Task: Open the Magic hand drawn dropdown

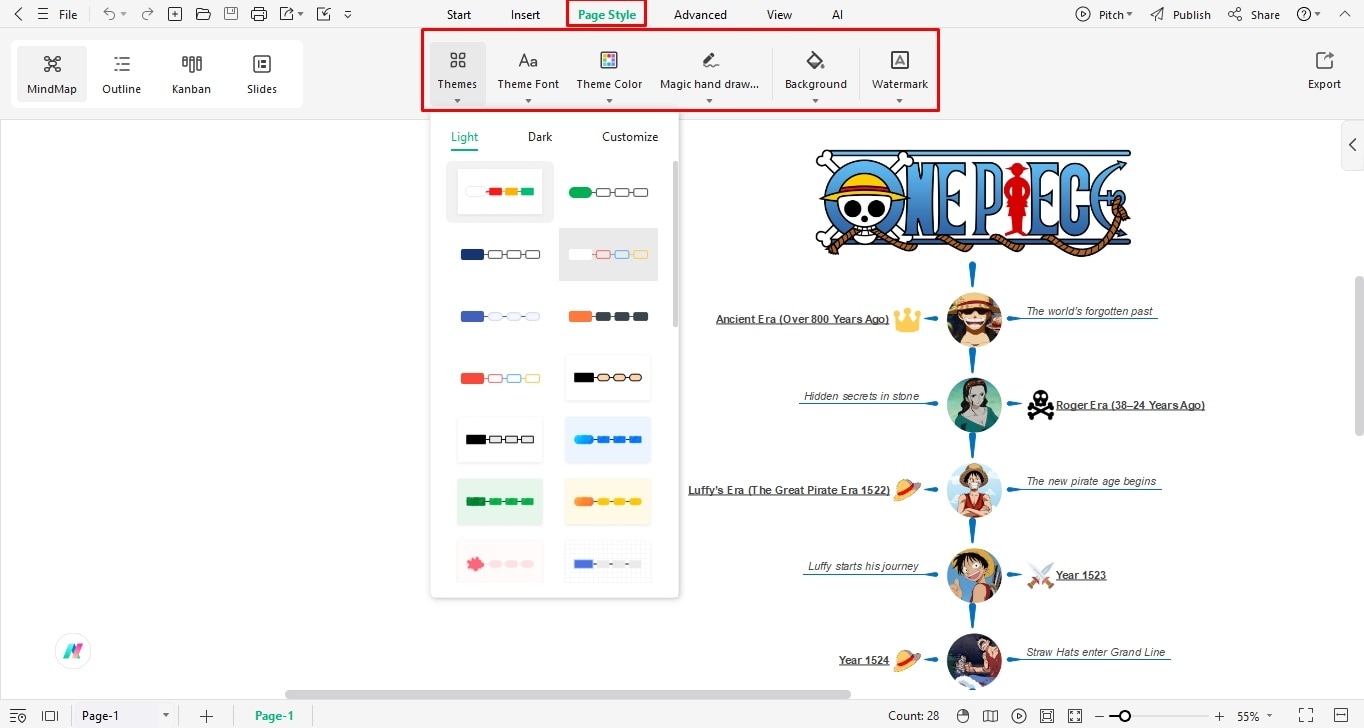Action: pos(709,74)
